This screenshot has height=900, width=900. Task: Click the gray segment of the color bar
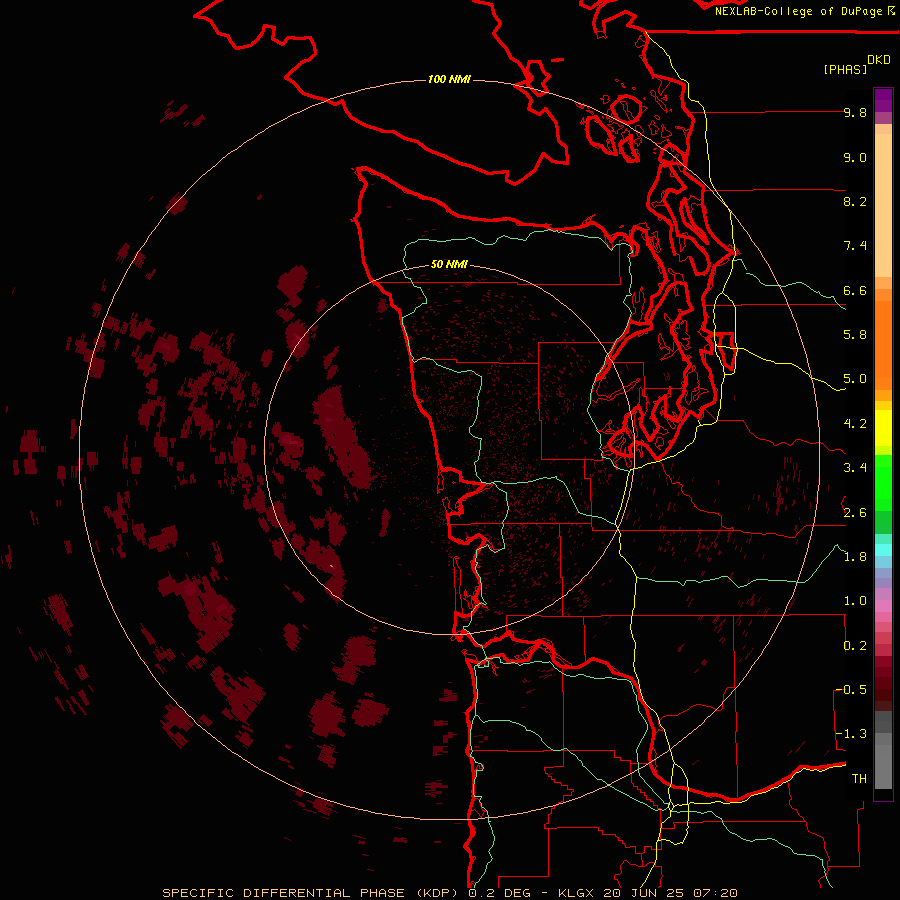883,751
